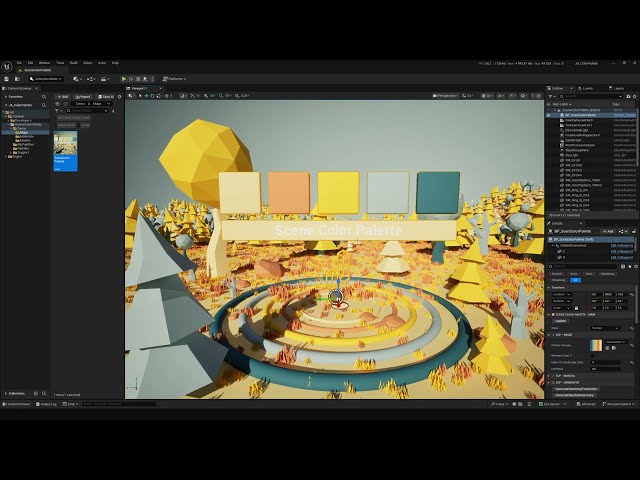The height and width of the screenshot is (480, 640).
Task: Collapse the Transform section
Action: pyautogui.click(x=549, y=287)
